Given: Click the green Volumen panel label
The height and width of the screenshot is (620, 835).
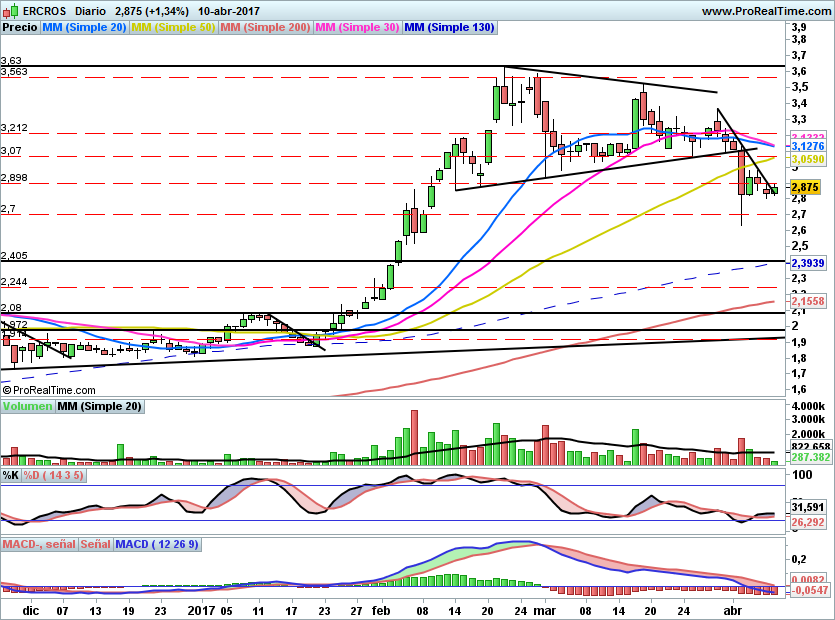Looking at the screenshot, I should [28, 406].
